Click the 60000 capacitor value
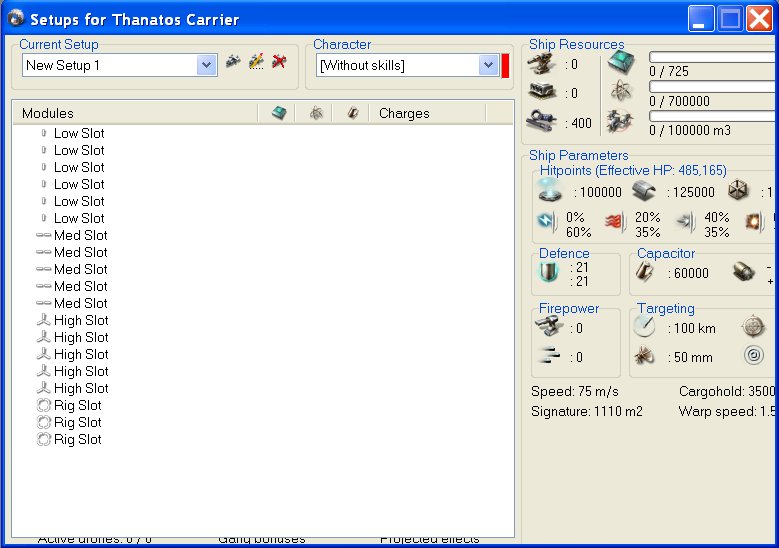 point(691,273)
